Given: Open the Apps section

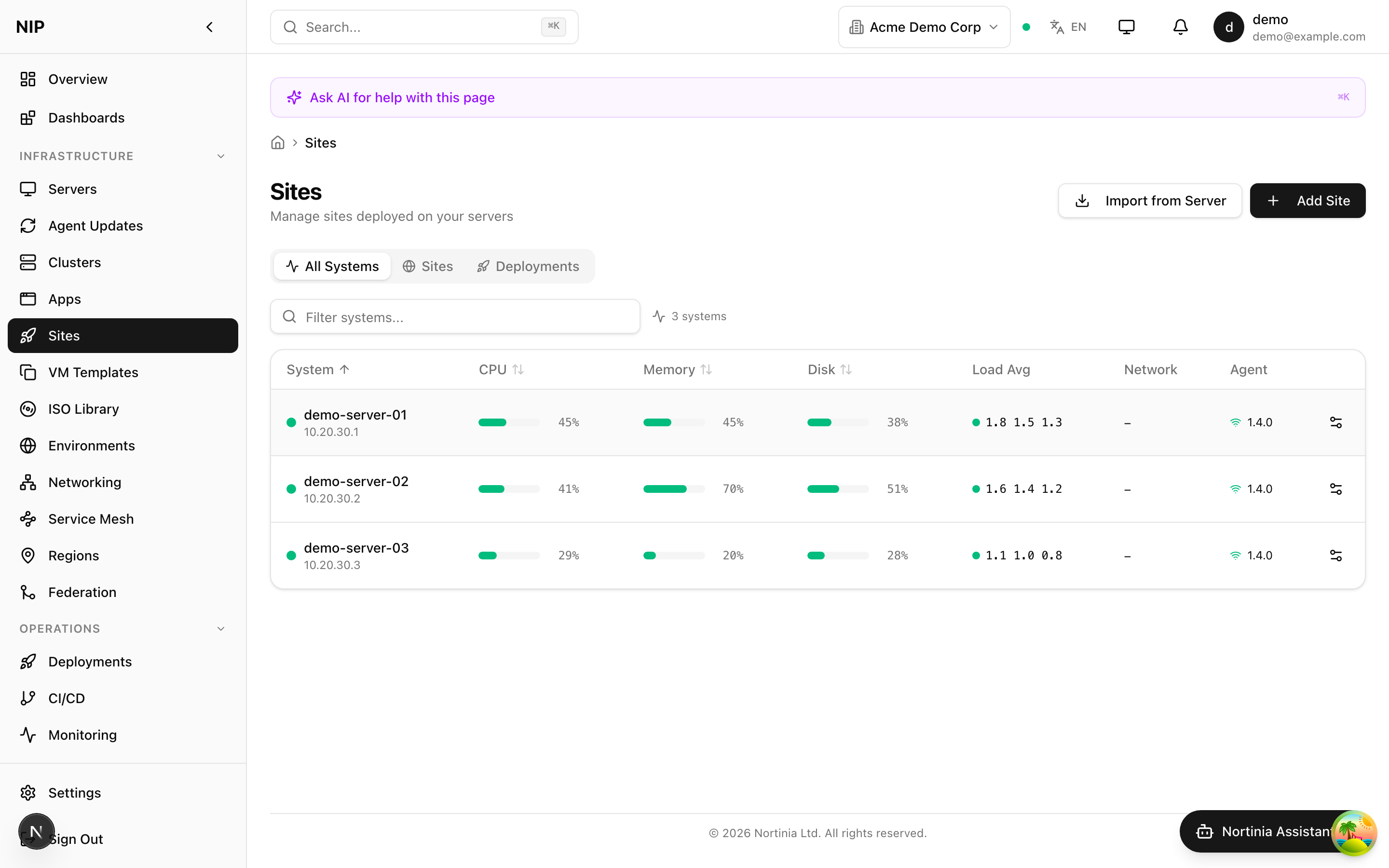Looking at the screenshot, I should pyautogui.click(x=123, y=299).
